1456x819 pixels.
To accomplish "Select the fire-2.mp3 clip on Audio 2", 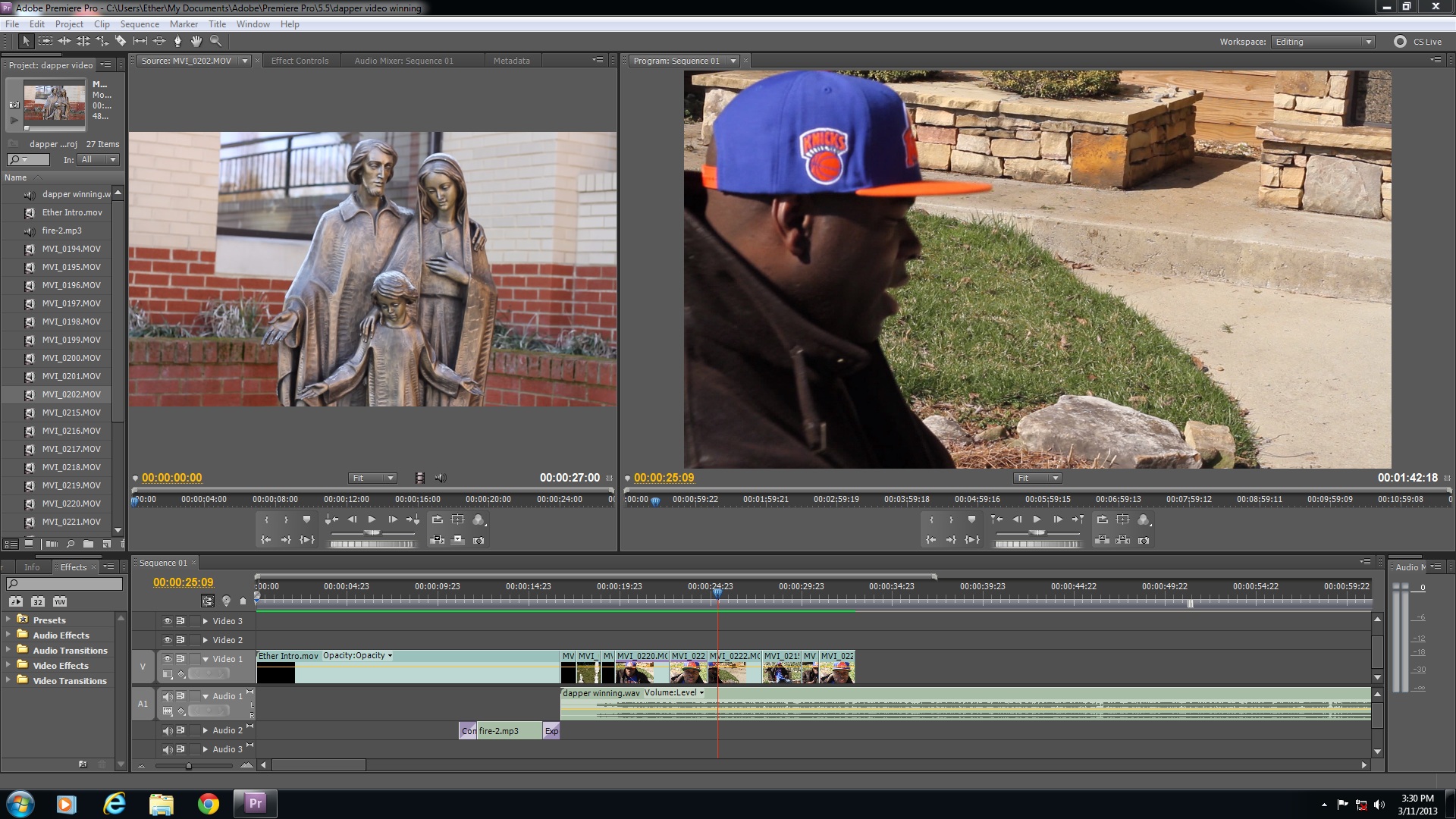I will tap(510, 731).
